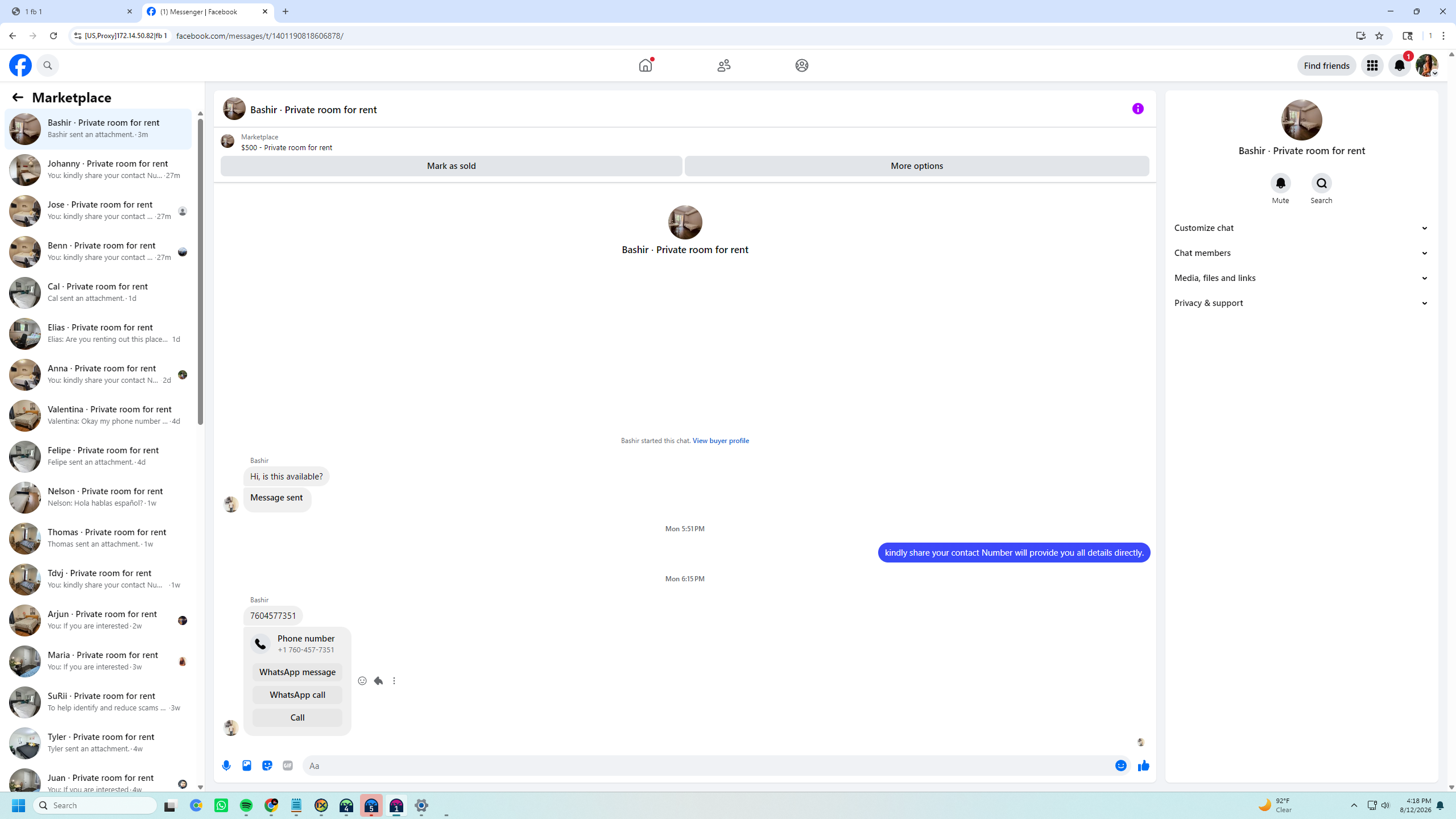1456x819 pixels.
Task: Open Elias Private room for rent chat
Action: click(x=98, y=334)
